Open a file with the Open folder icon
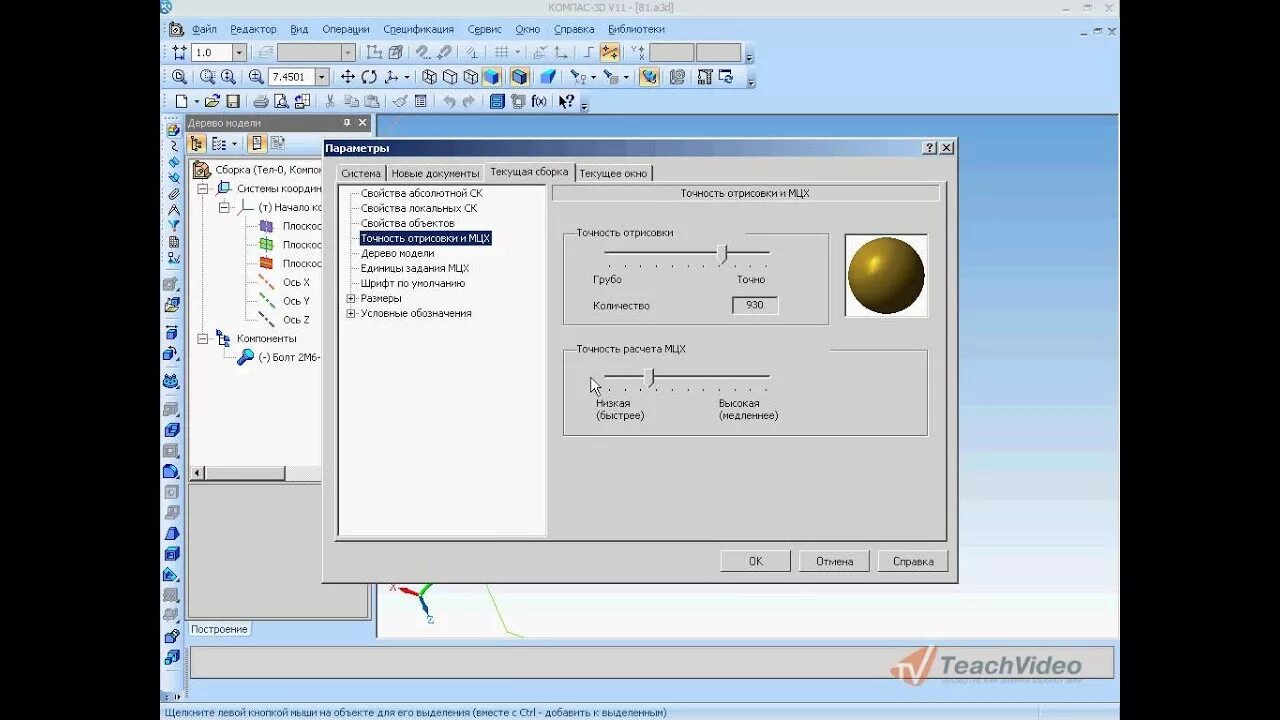Viewport: 1280px width, 720px height. (x=212, y=101)
